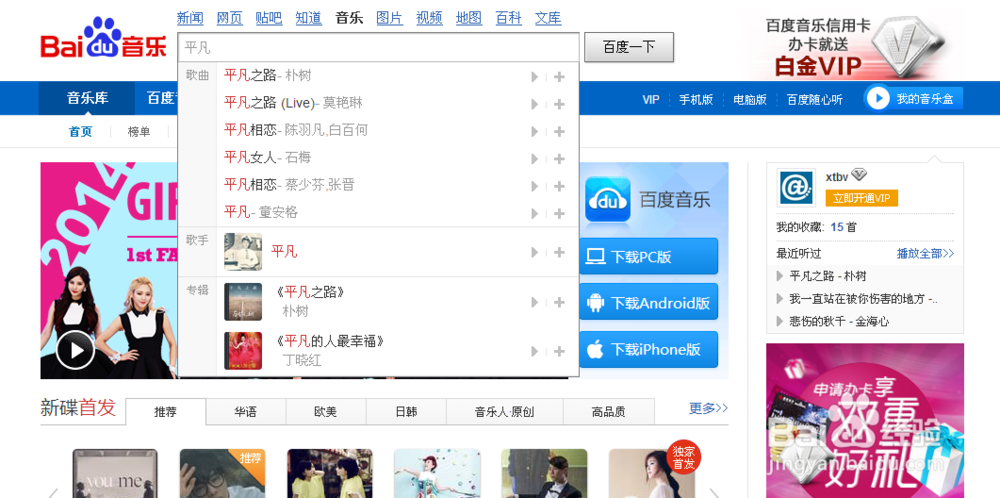Open 文库 link
The width and height of the screenshot is (1000, 498).
click(x=548, y=18)
